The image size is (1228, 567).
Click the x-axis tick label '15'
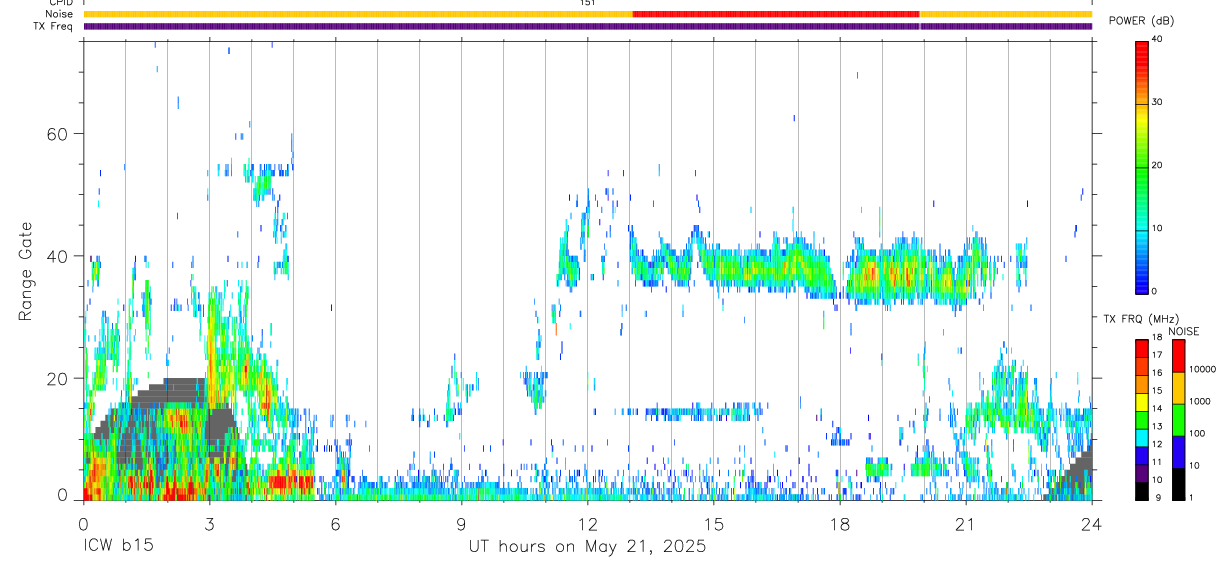click(713, 524)
